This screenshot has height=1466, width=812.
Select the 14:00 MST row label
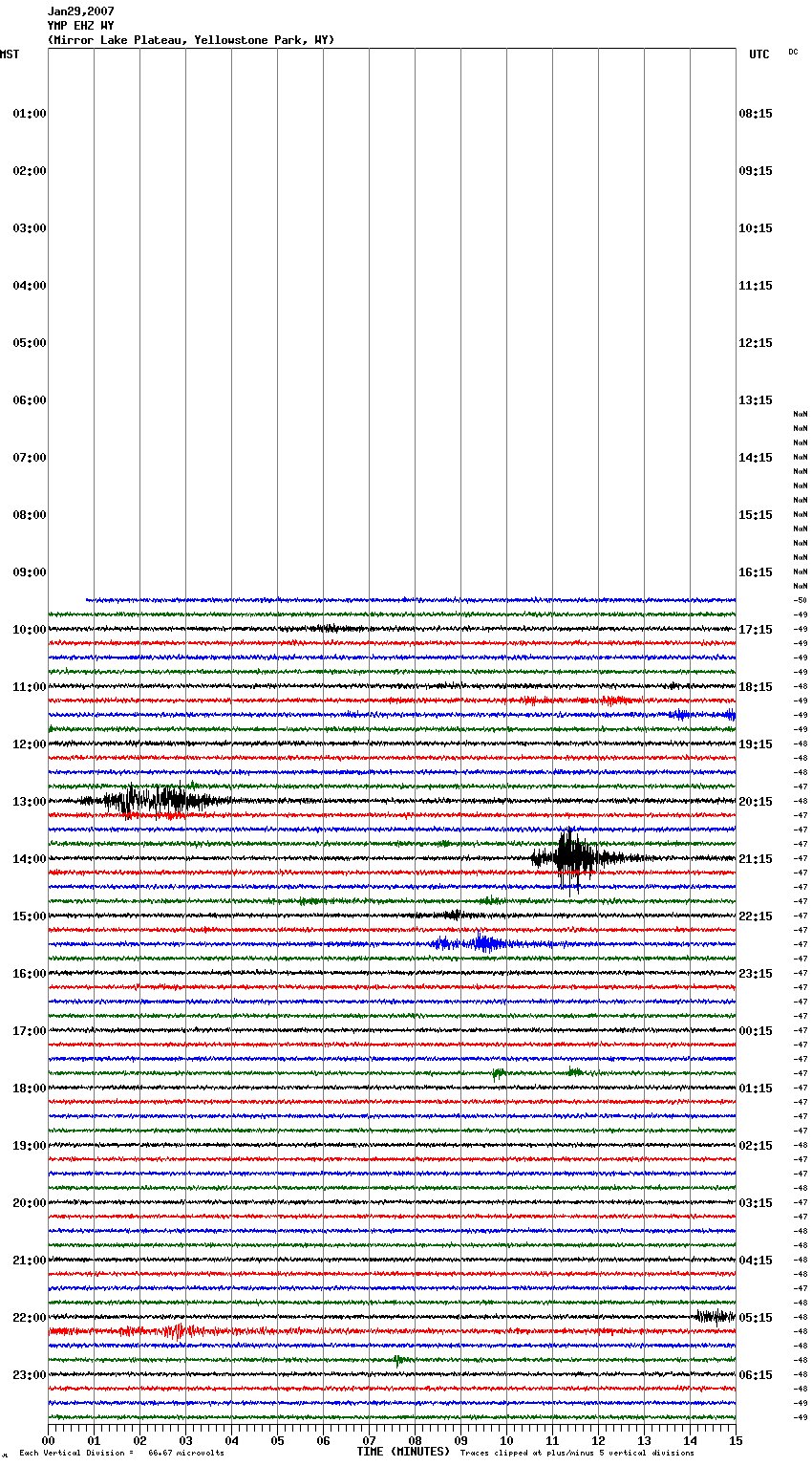coord(30,859)
